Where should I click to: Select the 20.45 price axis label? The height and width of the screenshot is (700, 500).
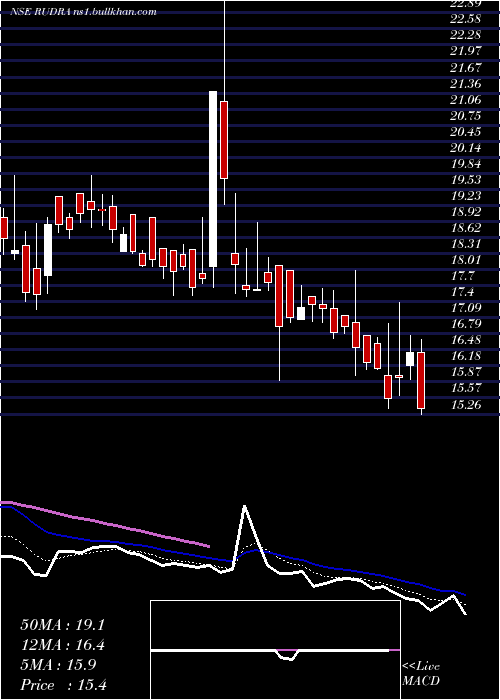(466, 132)
